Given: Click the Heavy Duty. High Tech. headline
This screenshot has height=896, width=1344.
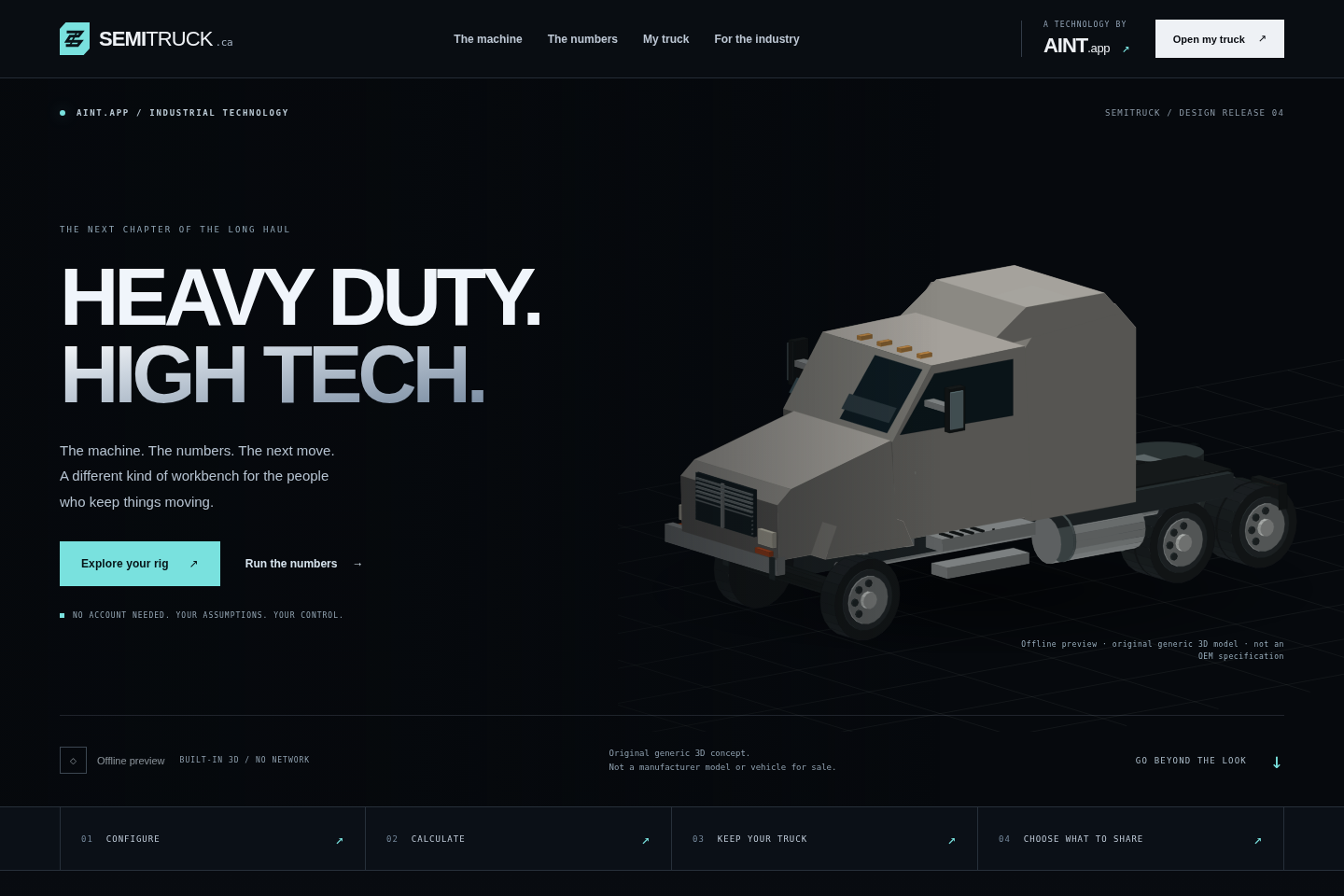Looking at the screenshot, I should (x=301, y=336).
